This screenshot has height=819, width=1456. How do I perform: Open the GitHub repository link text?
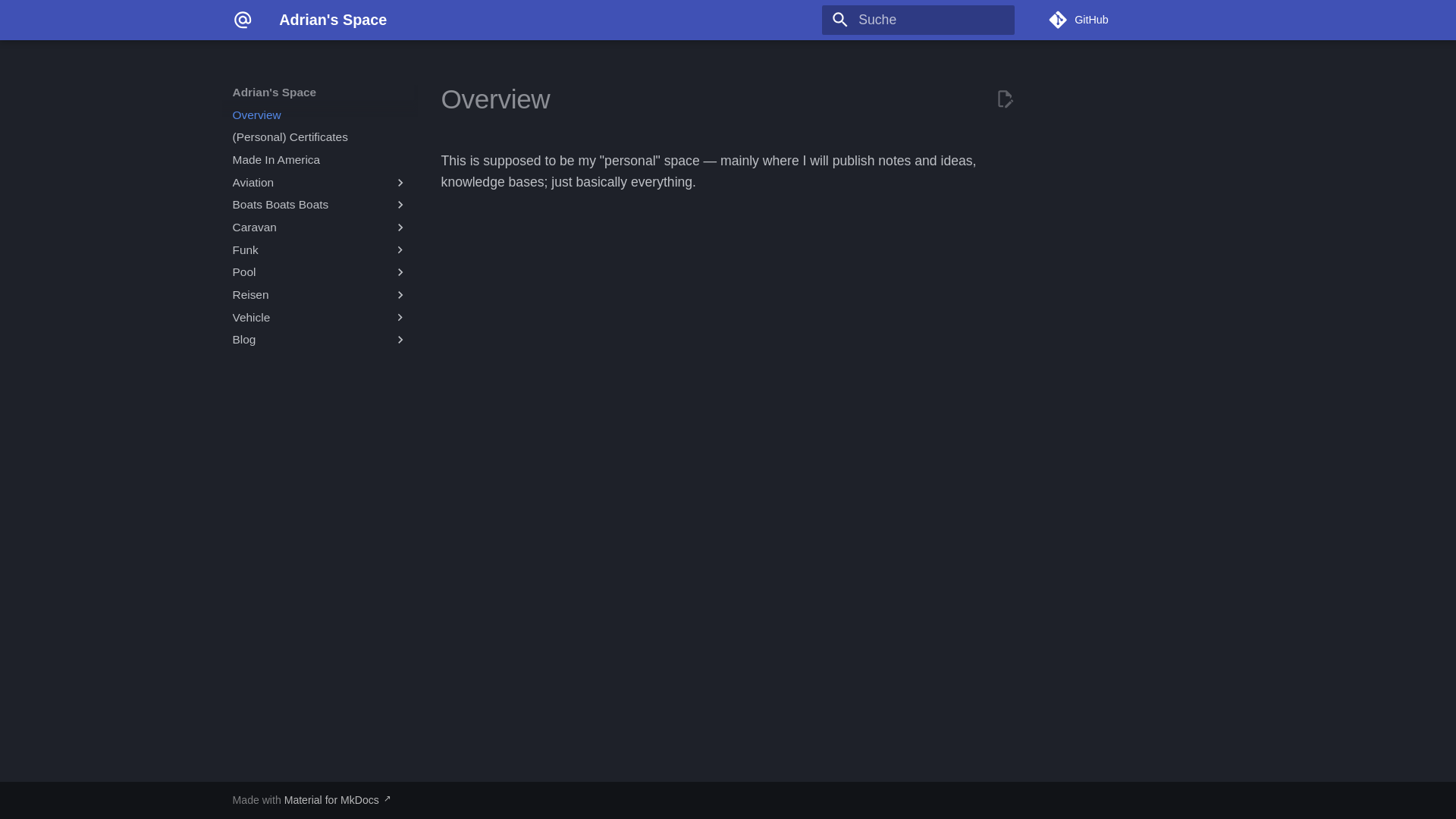(1091, 20)
